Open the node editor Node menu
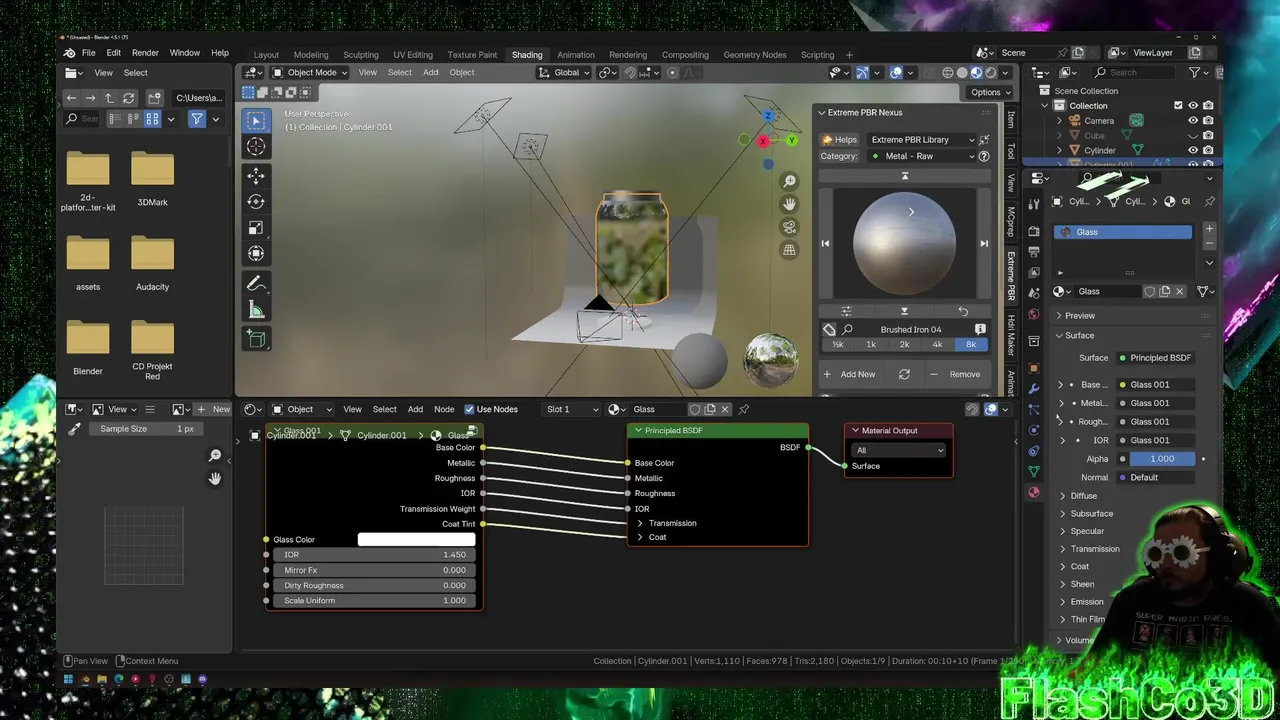The width and height of the screenshot is (1280, 720). [x=444, y=409]
